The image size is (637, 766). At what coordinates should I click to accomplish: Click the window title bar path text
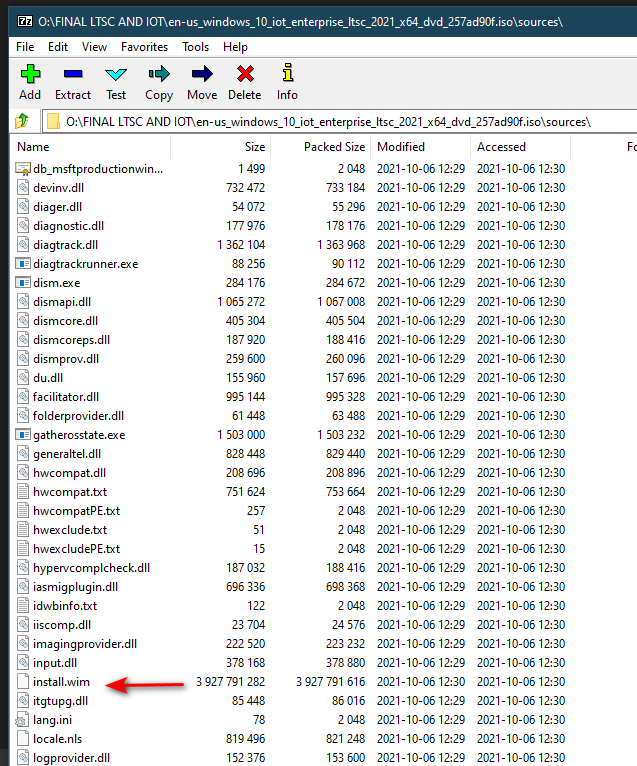300,21
